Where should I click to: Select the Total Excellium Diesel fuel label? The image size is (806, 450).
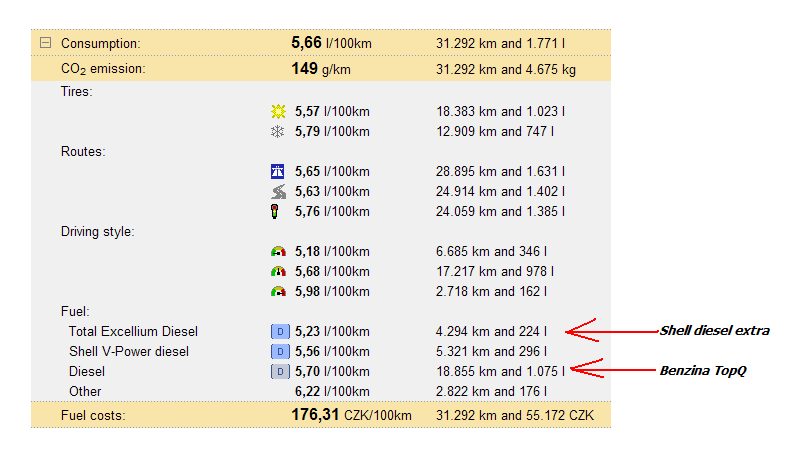tap(133, 331)
